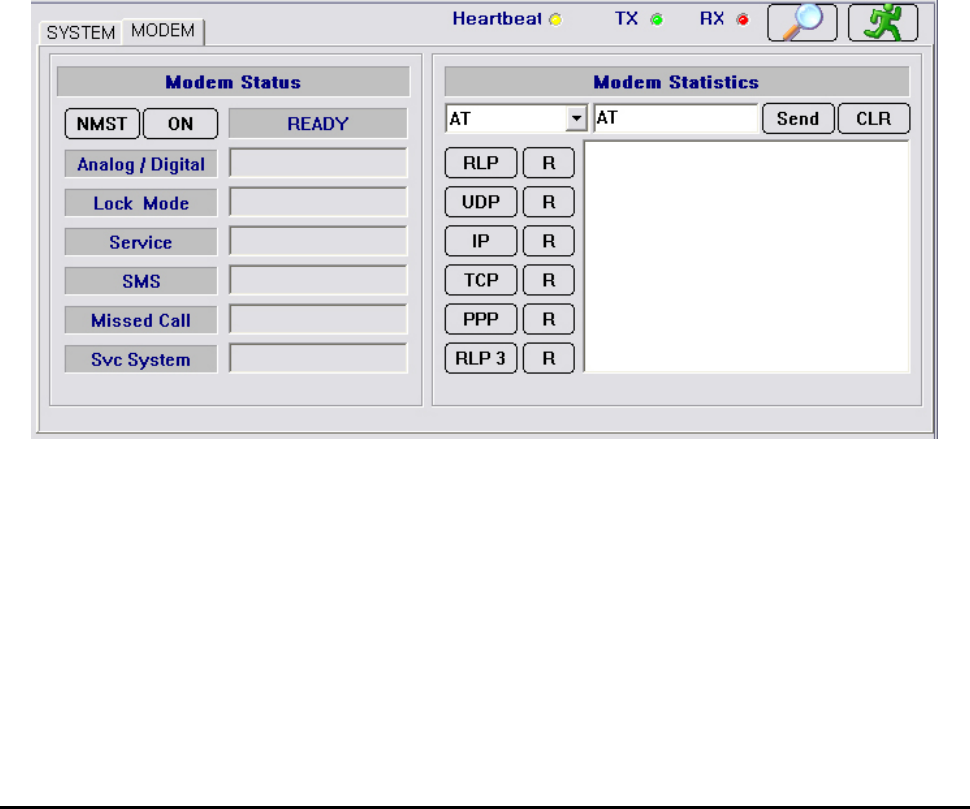Send the AT command
Screen dimensions: 970x809
798,118
